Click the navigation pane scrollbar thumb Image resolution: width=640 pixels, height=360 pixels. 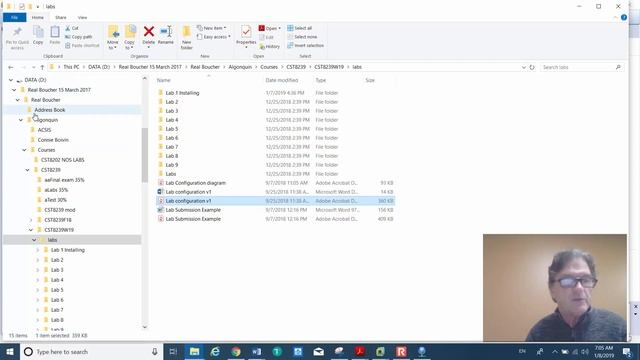[x=144, y=155]
